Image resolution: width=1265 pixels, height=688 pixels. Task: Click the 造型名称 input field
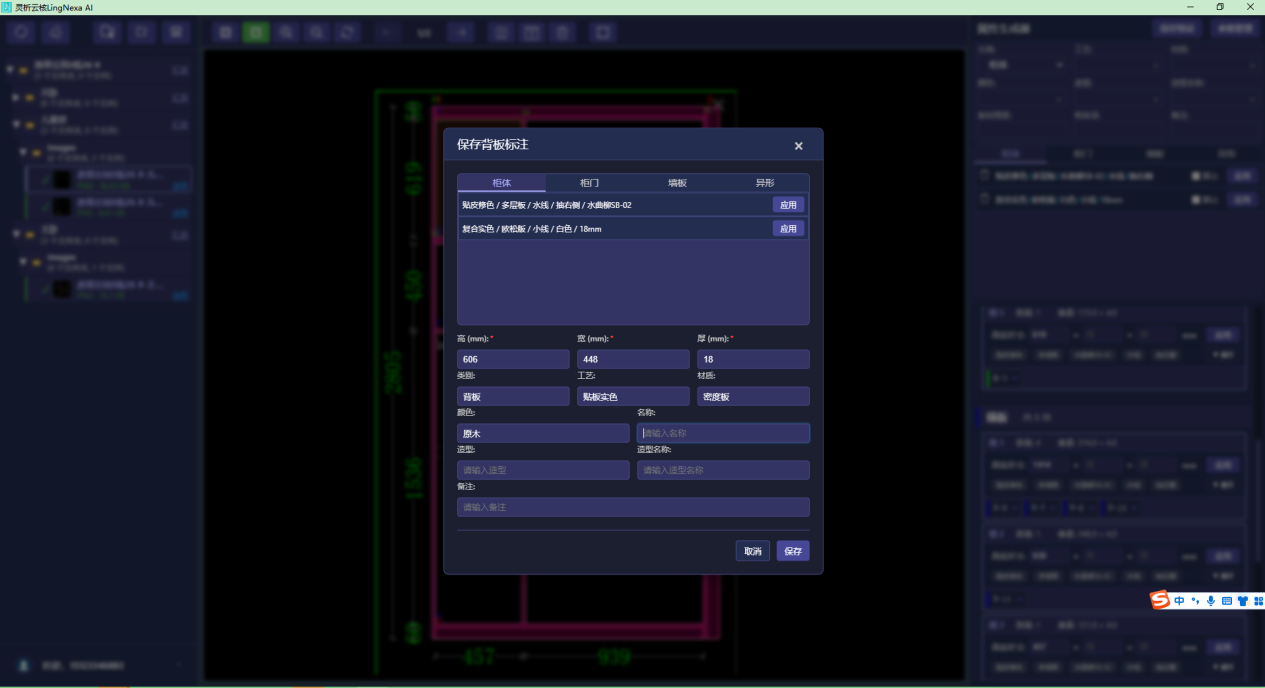(723, 470)
